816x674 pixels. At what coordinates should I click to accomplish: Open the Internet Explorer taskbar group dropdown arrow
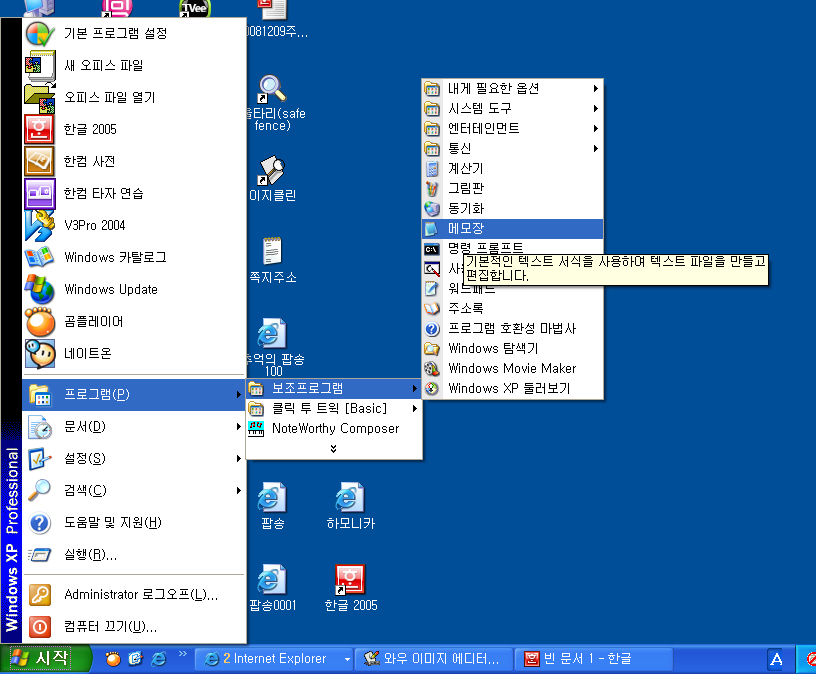(x=347, y=659)
